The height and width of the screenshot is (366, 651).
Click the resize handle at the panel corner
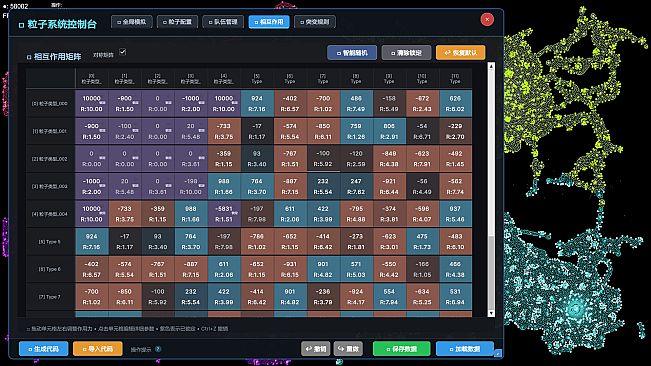point(498,354)
